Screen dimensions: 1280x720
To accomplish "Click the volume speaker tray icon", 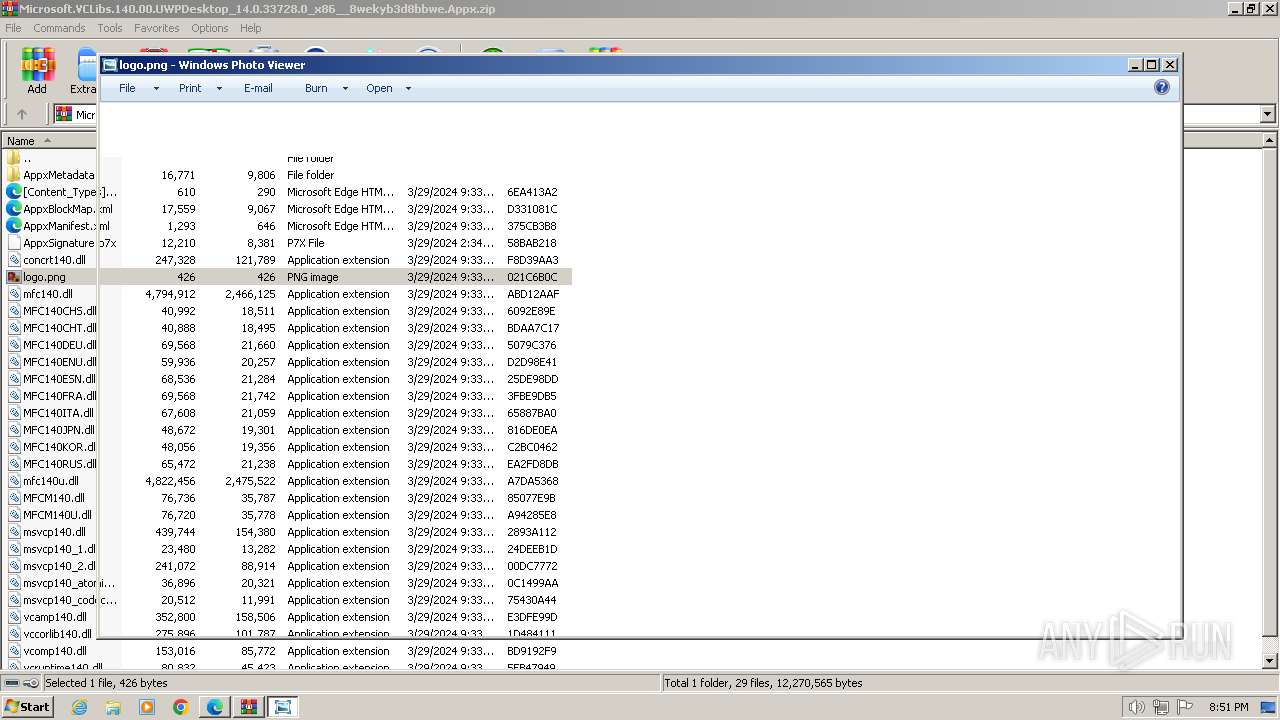I will pos(1136,707).
